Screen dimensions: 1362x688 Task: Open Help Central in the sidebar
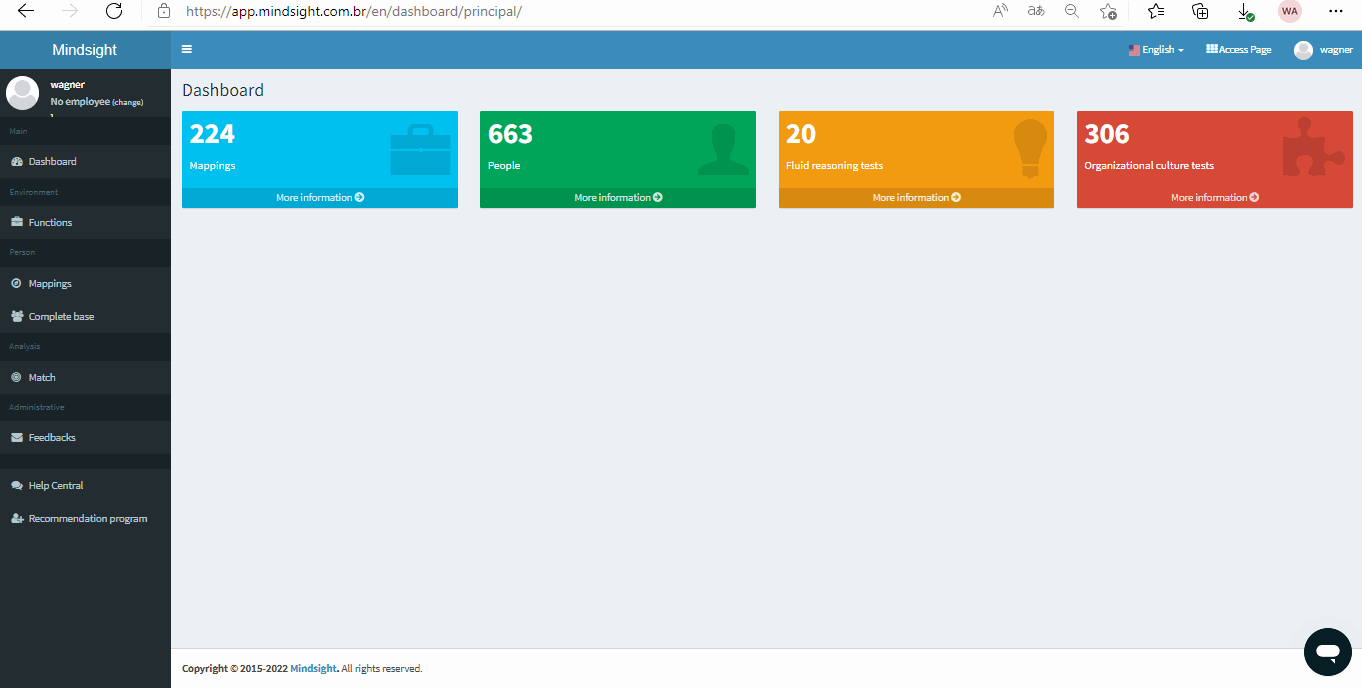pos(85,485)
